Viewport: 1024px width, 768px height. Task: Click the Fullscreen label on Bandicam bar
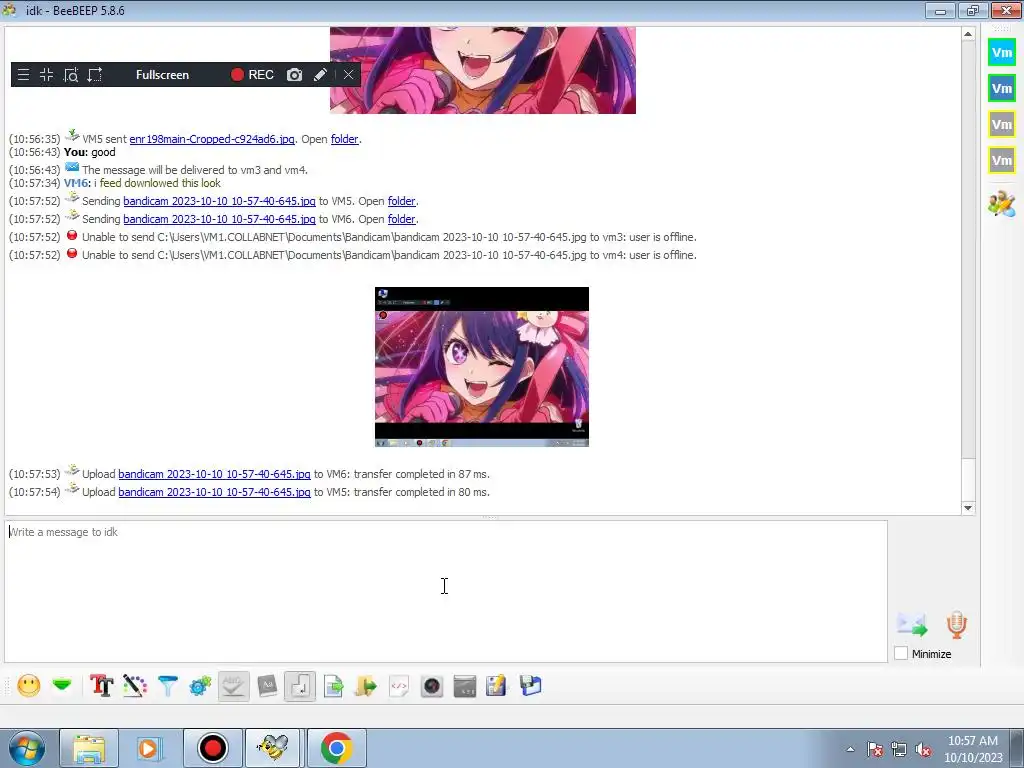coord(163,75)
